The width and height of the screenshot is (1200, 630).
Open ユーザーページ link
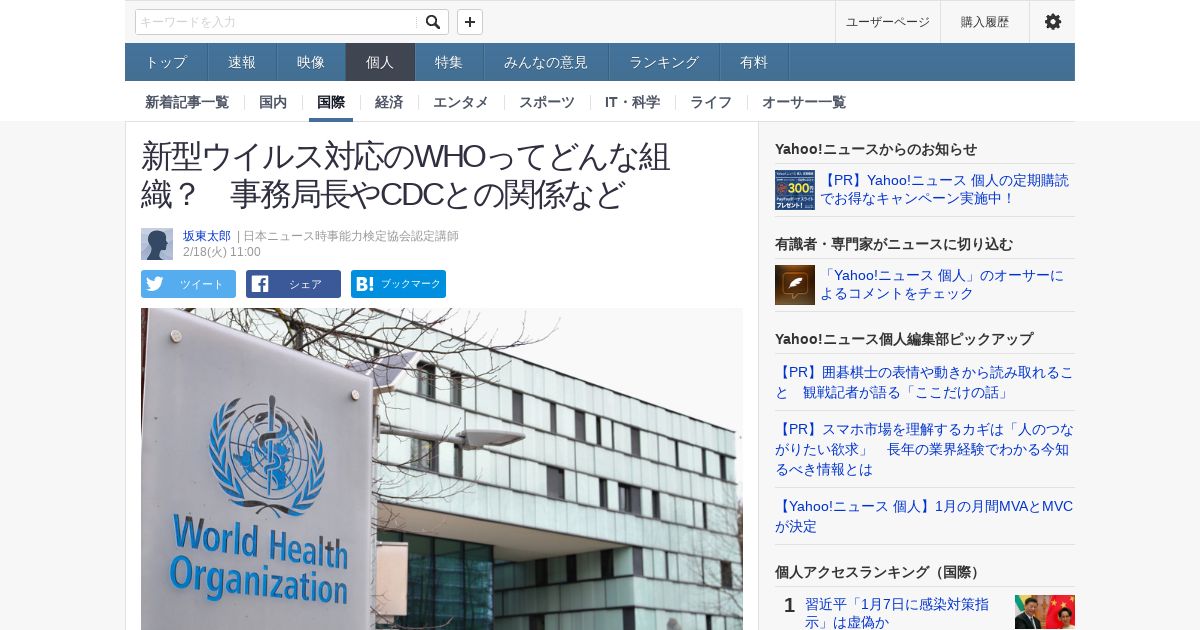[x=887, y=22]
